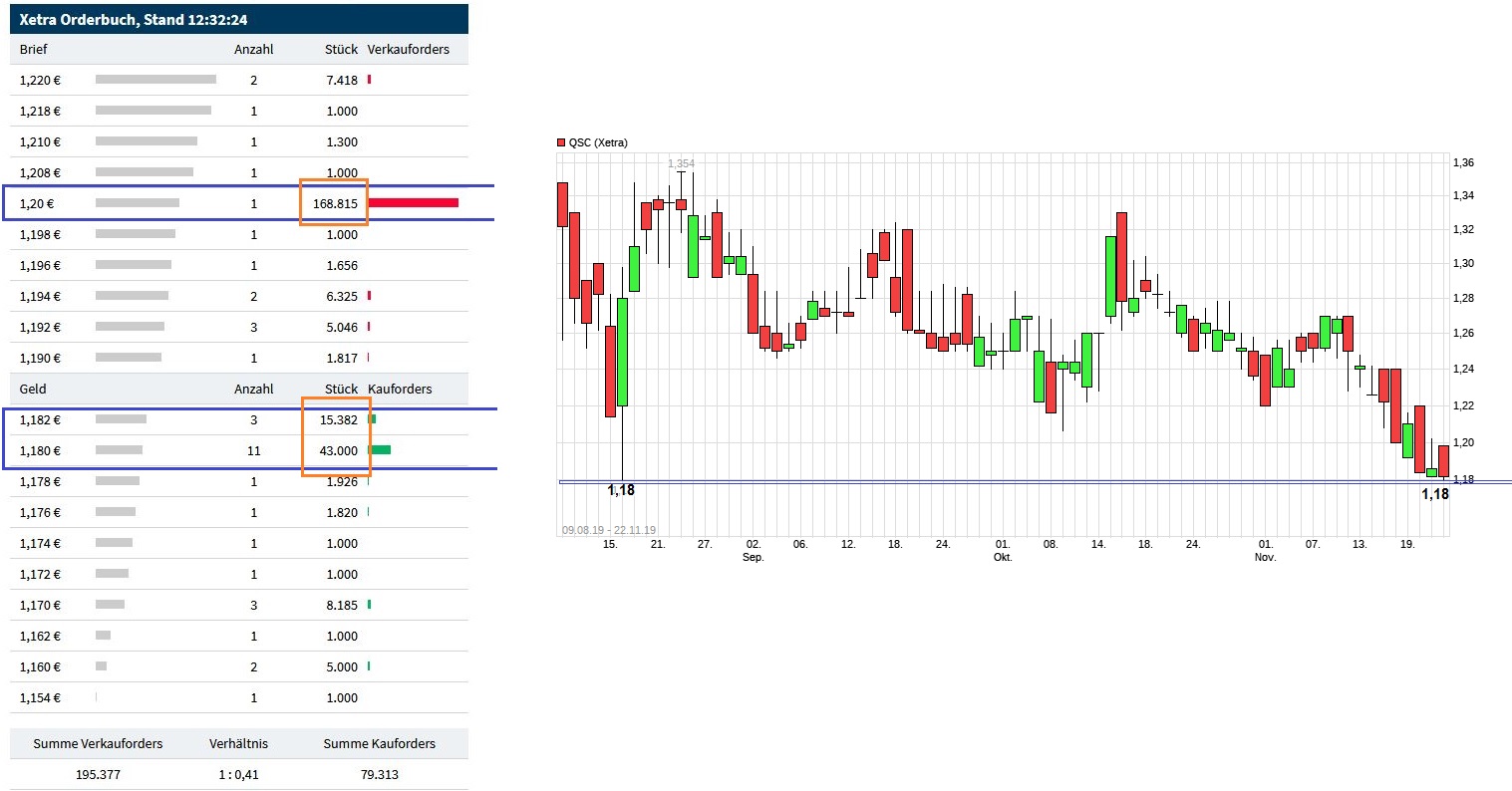Select the 15.382 Stück value
This screenshot has height=791, width=1512.
tap(339, 419)
